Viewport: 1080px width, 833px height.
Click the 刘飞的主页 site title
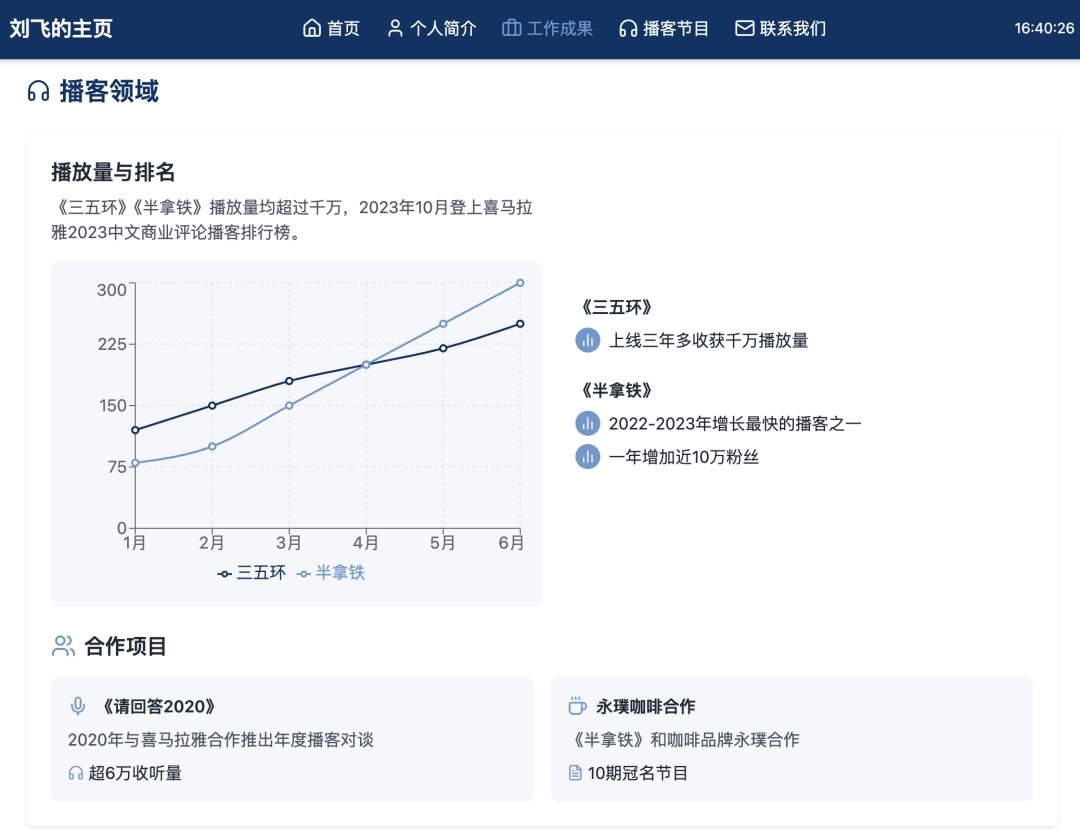point(61,28)
